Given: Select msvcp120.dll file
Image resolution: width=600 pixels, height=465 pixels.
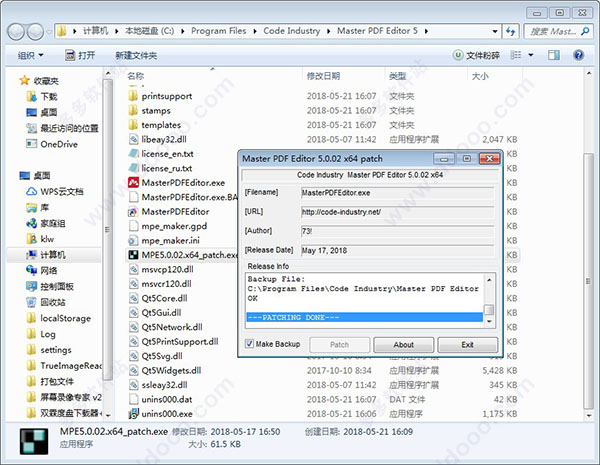Looking at the screenshot, I should click(x=167, y=269).
